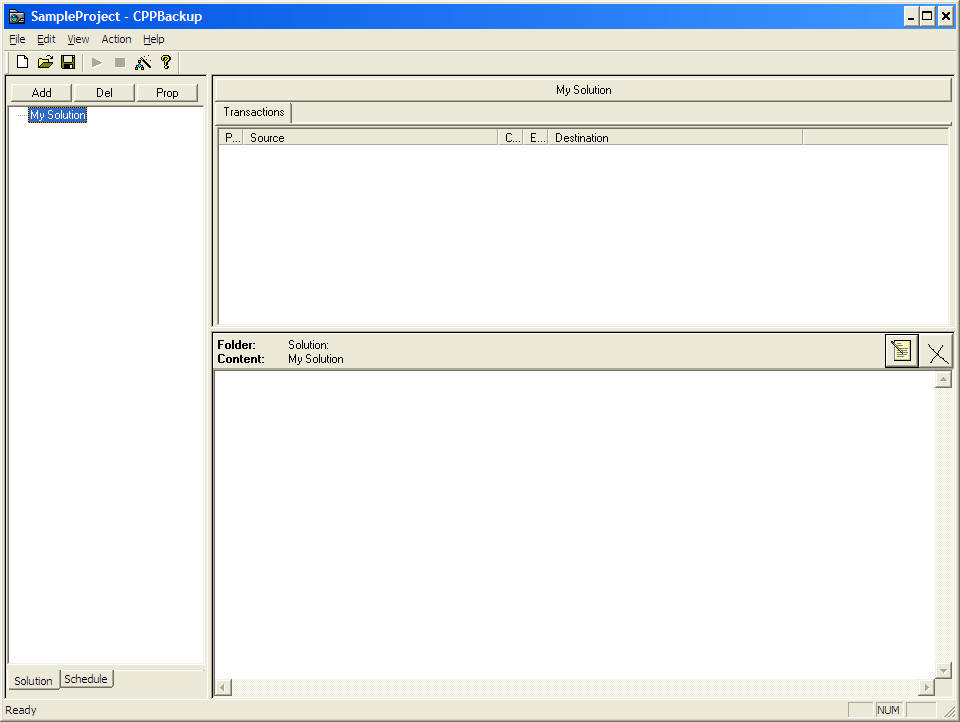
Task: Select the Transactions tab
Action: pyautogui.click(x=253, y=112)
